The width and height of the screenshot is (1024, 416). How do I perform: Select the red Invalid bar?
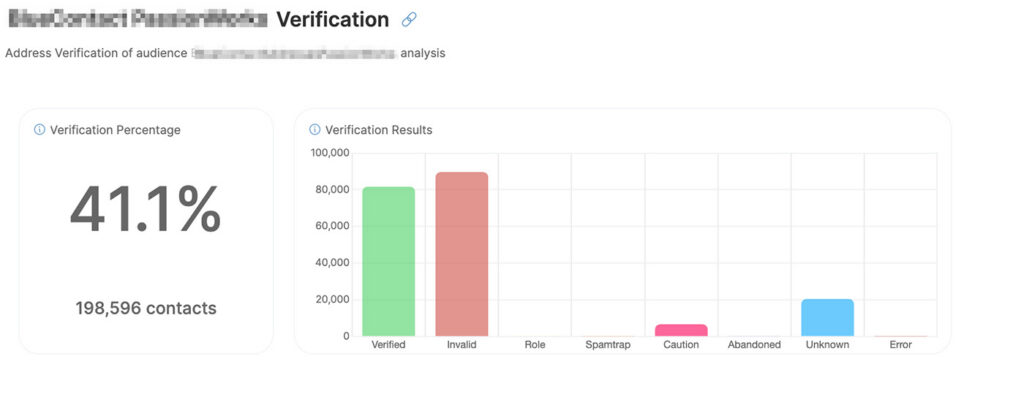point(462,255)
